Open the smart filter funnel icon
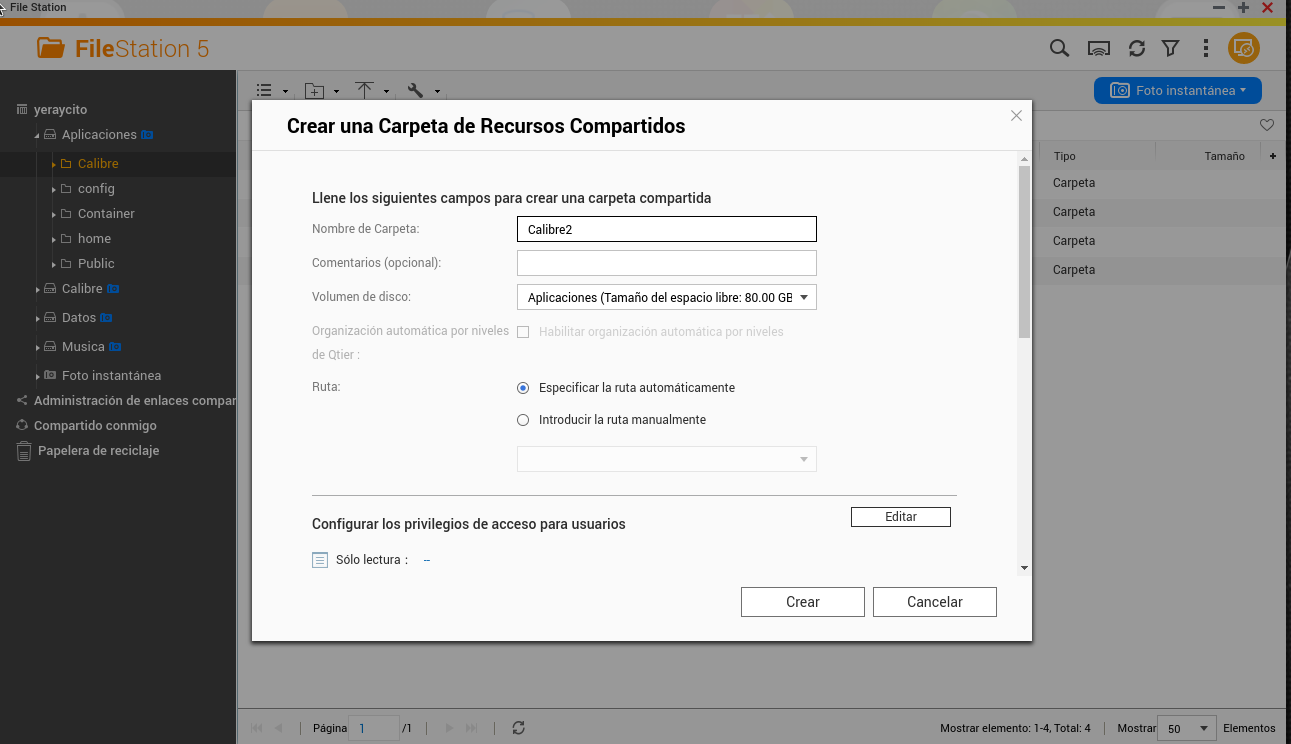The height and width of the screenshot is (744, 1291). click(x=1171, y=48)
